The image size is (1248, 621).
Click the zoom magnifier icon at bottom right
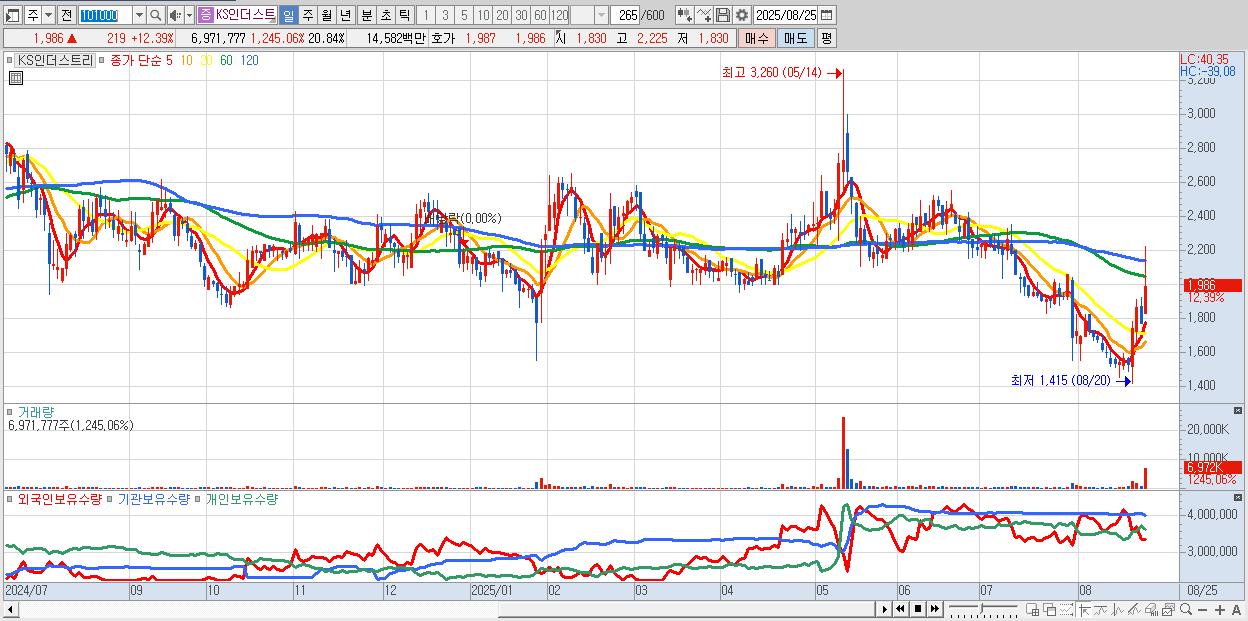pyautogui.click(x=1186, y=609)
